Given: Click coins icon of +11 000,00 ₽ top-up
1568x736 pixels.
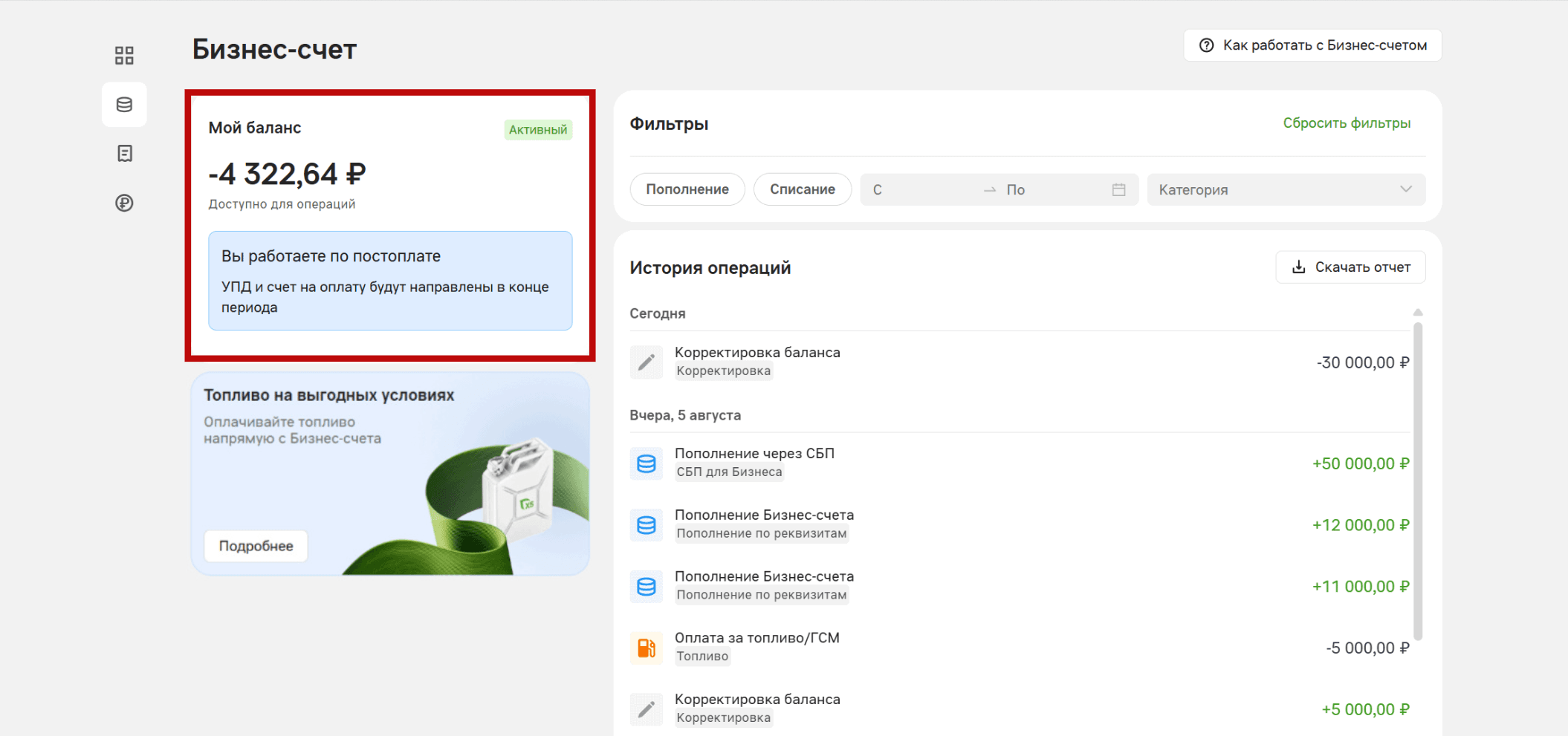Looking at the screenshot, I should (647, 587).
